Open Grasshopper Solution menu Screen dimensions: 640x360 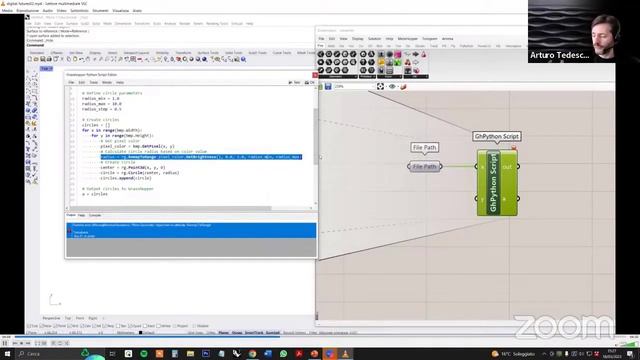tap(374, 39)
